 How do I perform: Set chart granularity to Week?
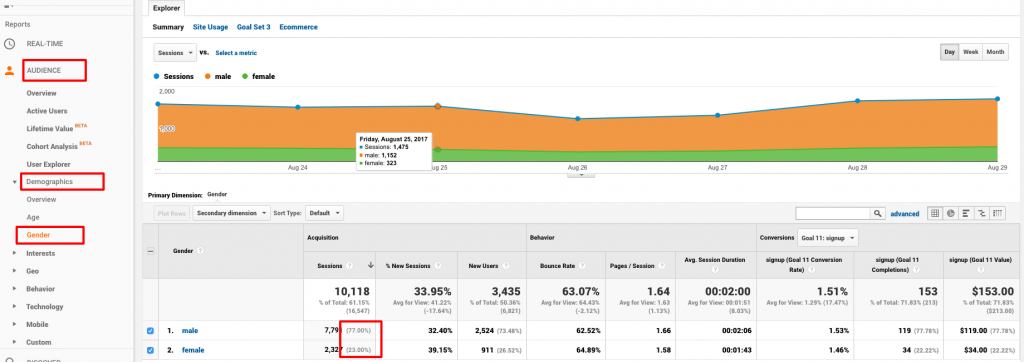pos(970,52)
